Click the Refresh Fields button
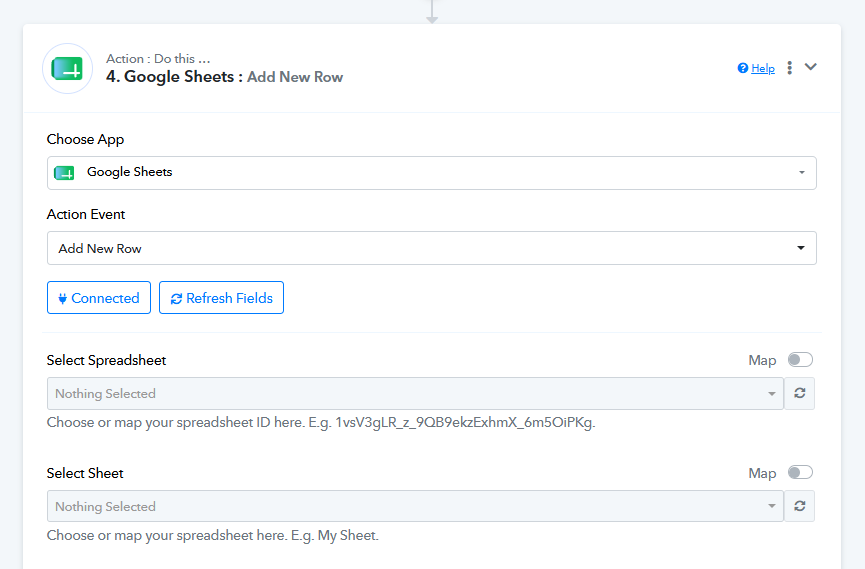 [x=221, y=297]
